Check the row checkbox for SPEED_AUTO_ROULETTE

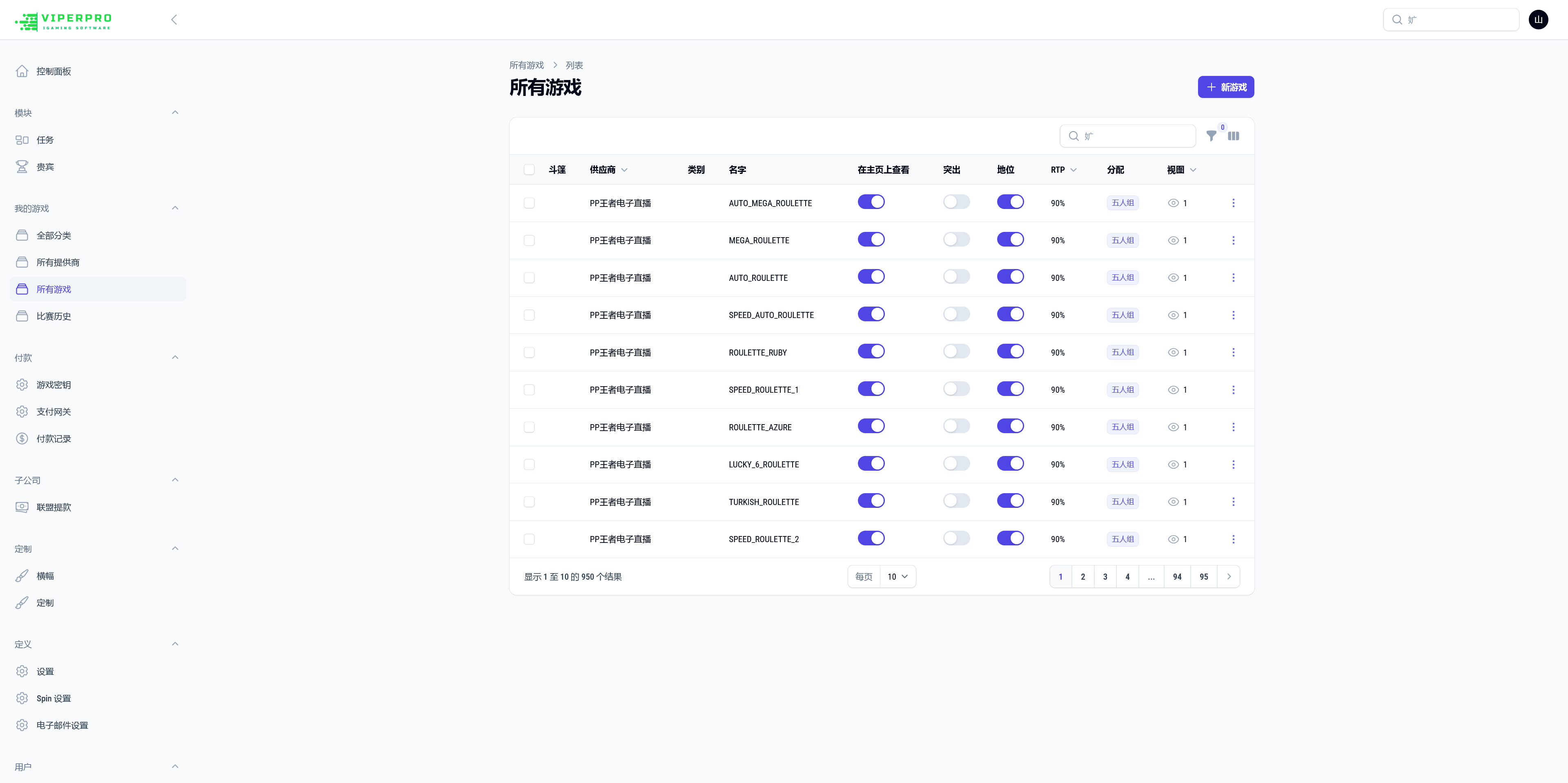coord(529,315)
